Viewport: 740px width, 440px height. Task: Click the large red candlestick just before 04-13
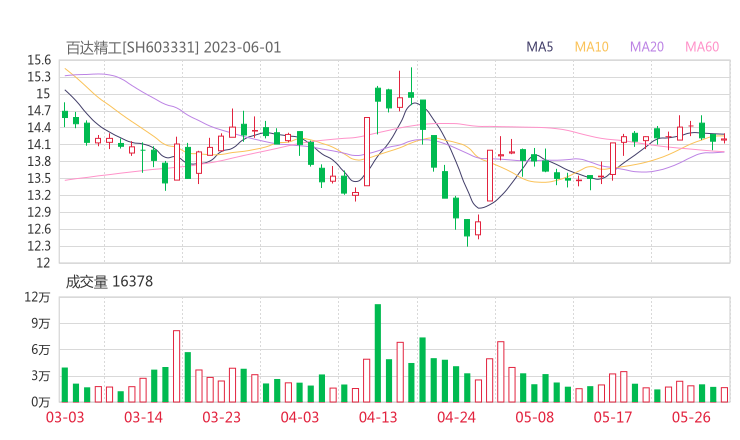pyautogui.click(x=367, y=152)
